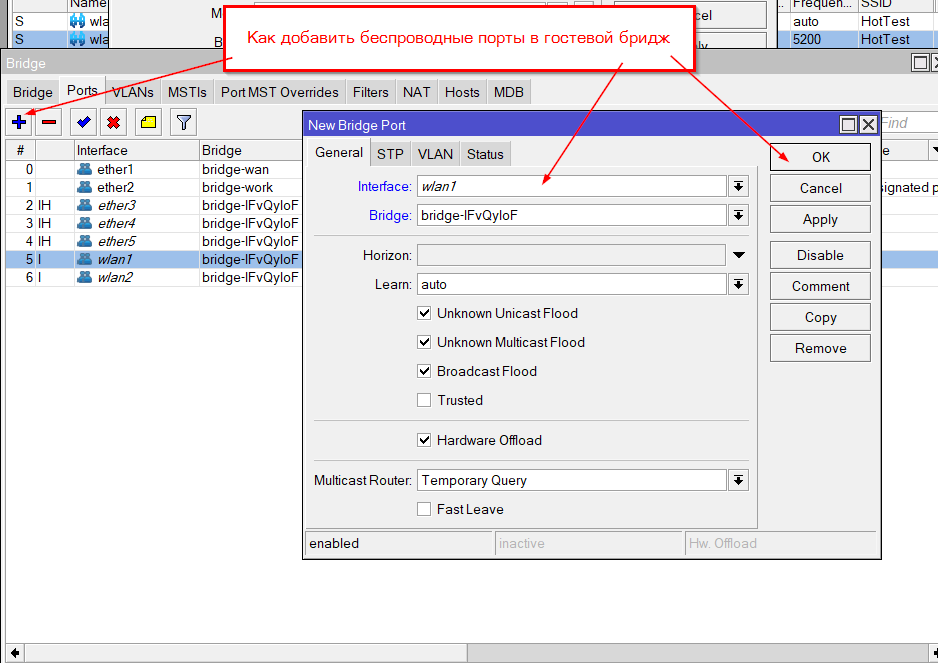Click Multicast Router field Temporary Query

pyautogui.click(x=572, y=480)
